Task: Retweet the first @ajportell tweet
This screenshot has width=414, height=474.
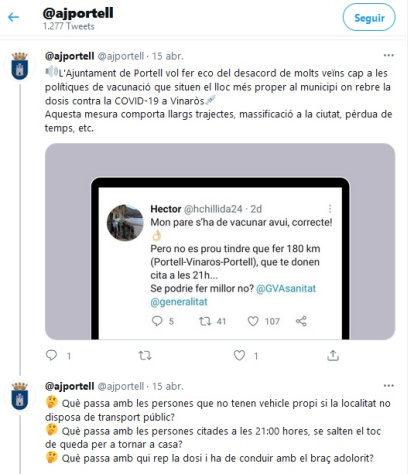Action: tap(145, 356)
